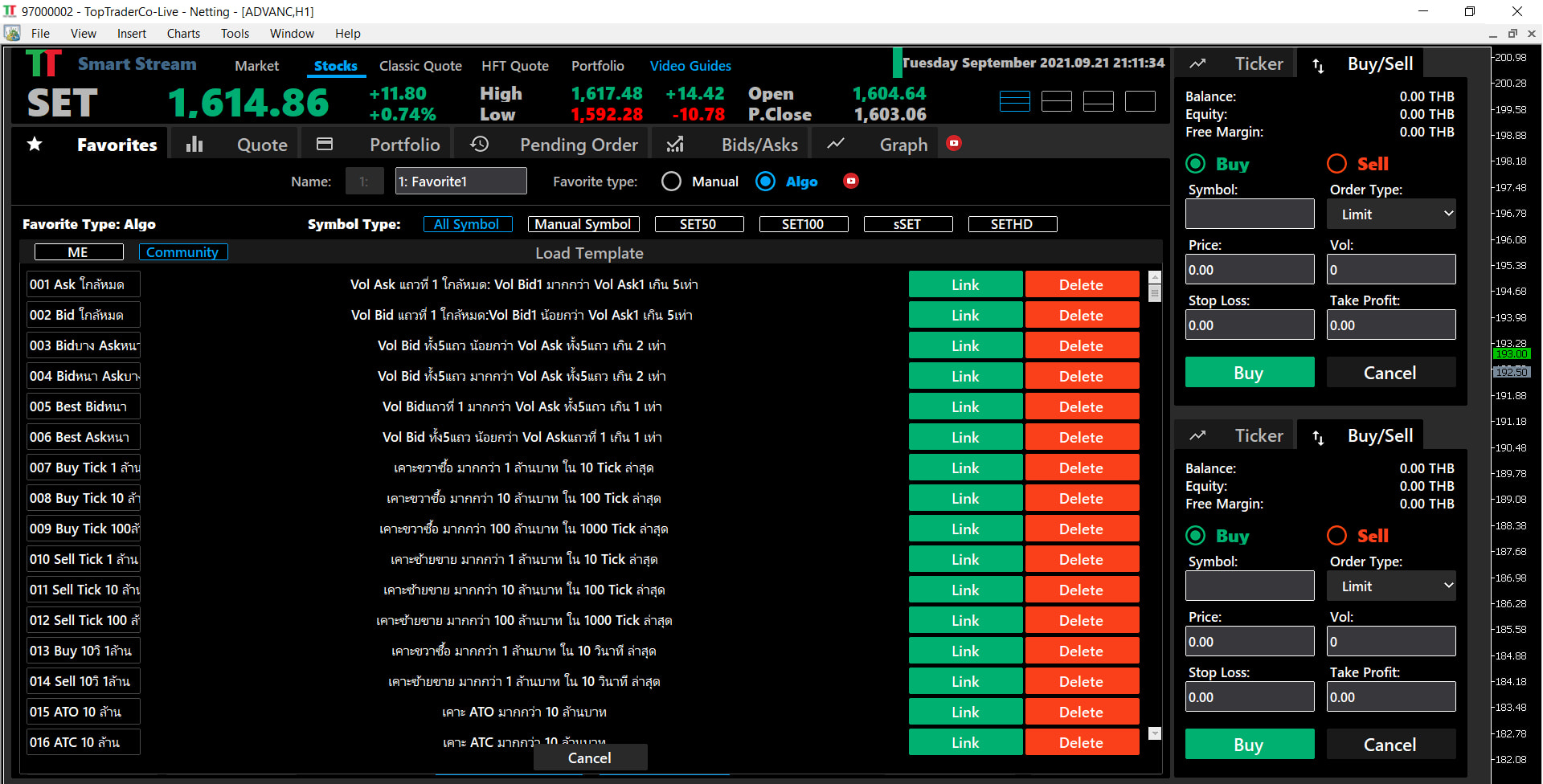Select Manual Symbol filter
Viewport: 1543px width, 784px height.
[583, 224]
